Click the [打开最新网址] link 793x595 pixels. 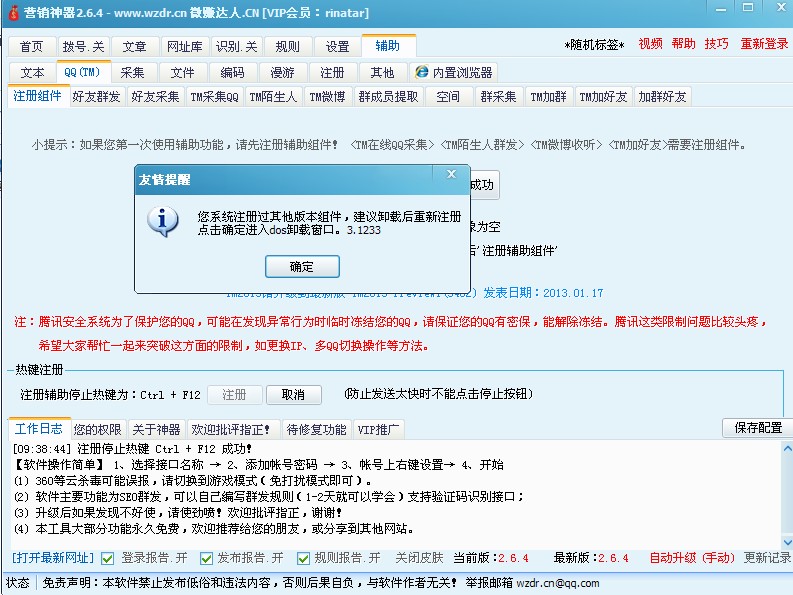[53, 558]
